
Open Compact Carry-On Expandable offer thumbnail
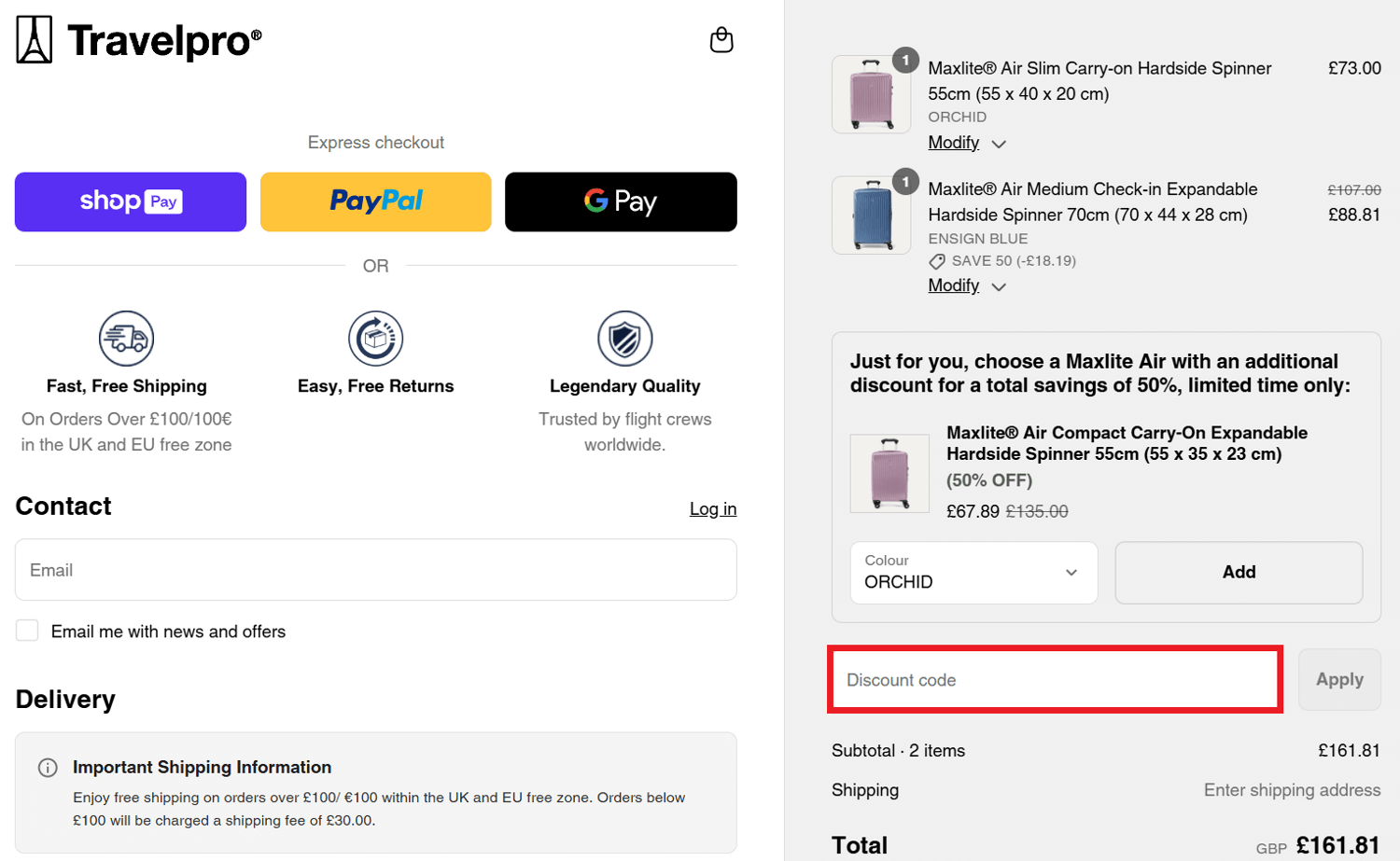click(889, 473)
